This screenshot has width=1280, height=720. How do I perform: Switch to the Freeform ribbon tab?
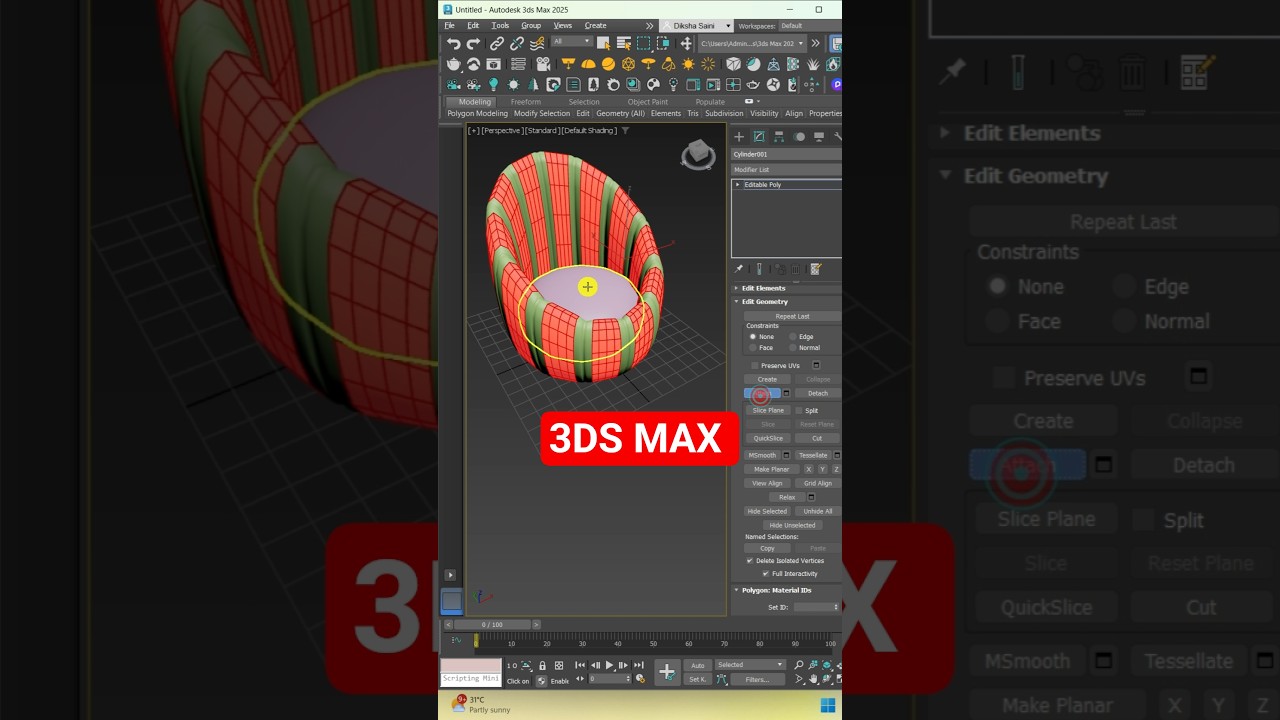525,102
